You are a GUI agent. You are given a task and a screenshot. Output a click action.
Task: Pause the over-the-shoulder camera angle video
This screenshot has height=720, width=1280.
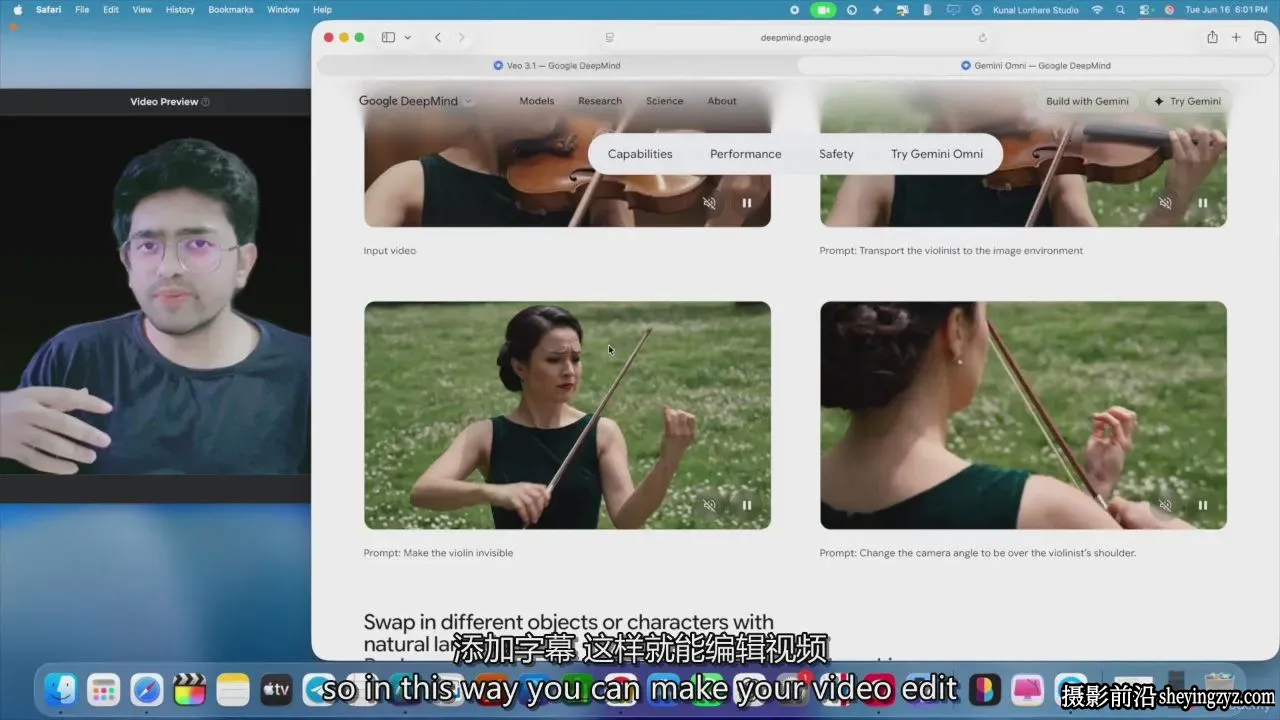pyautogui.click(x=1202, y=505)
